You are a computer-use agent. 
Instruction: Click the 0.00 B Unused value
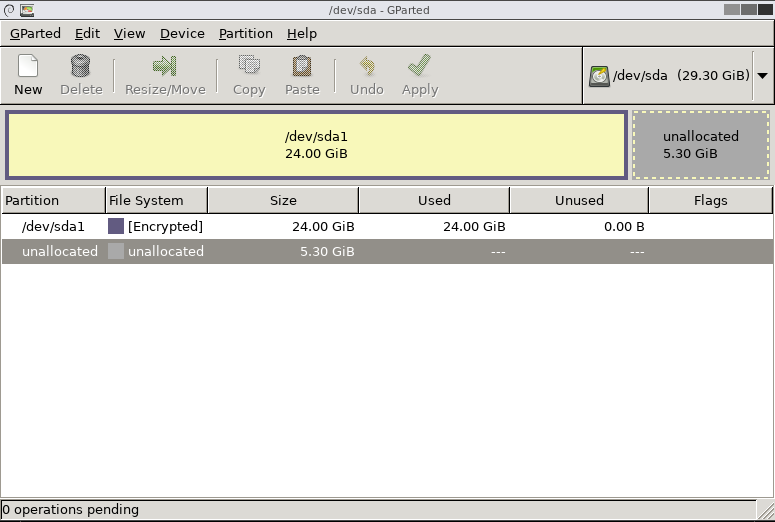tap(624, 226)
